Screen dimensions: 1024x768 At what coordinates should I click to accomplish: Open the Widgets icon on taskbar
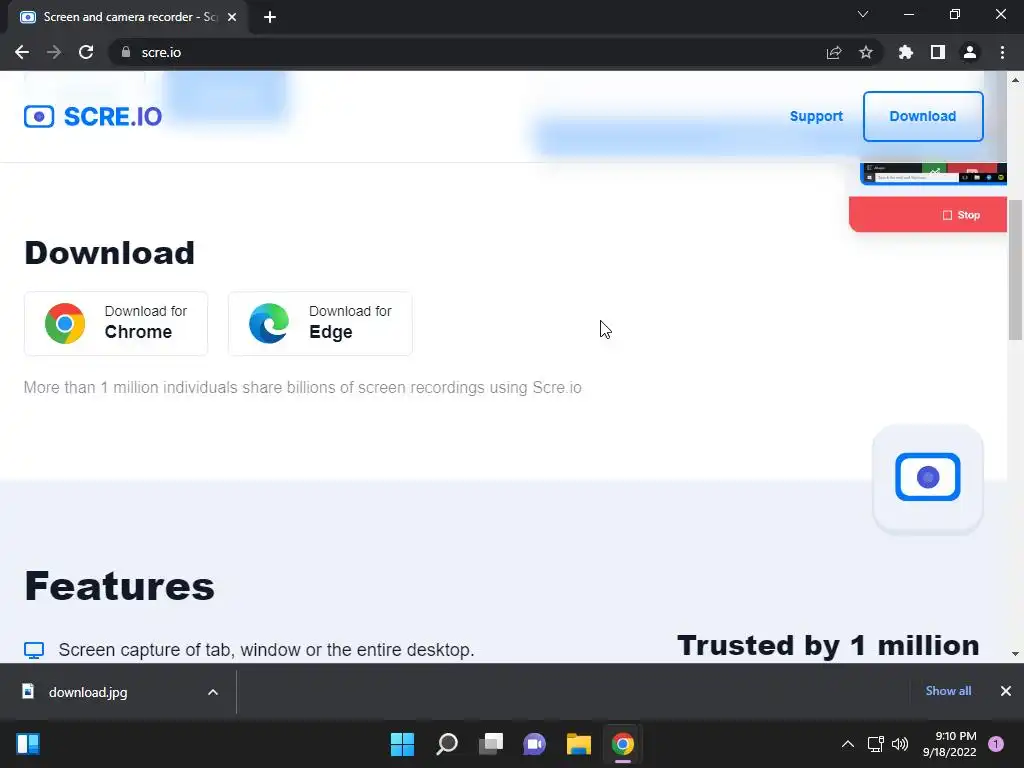tap(28, 744)
